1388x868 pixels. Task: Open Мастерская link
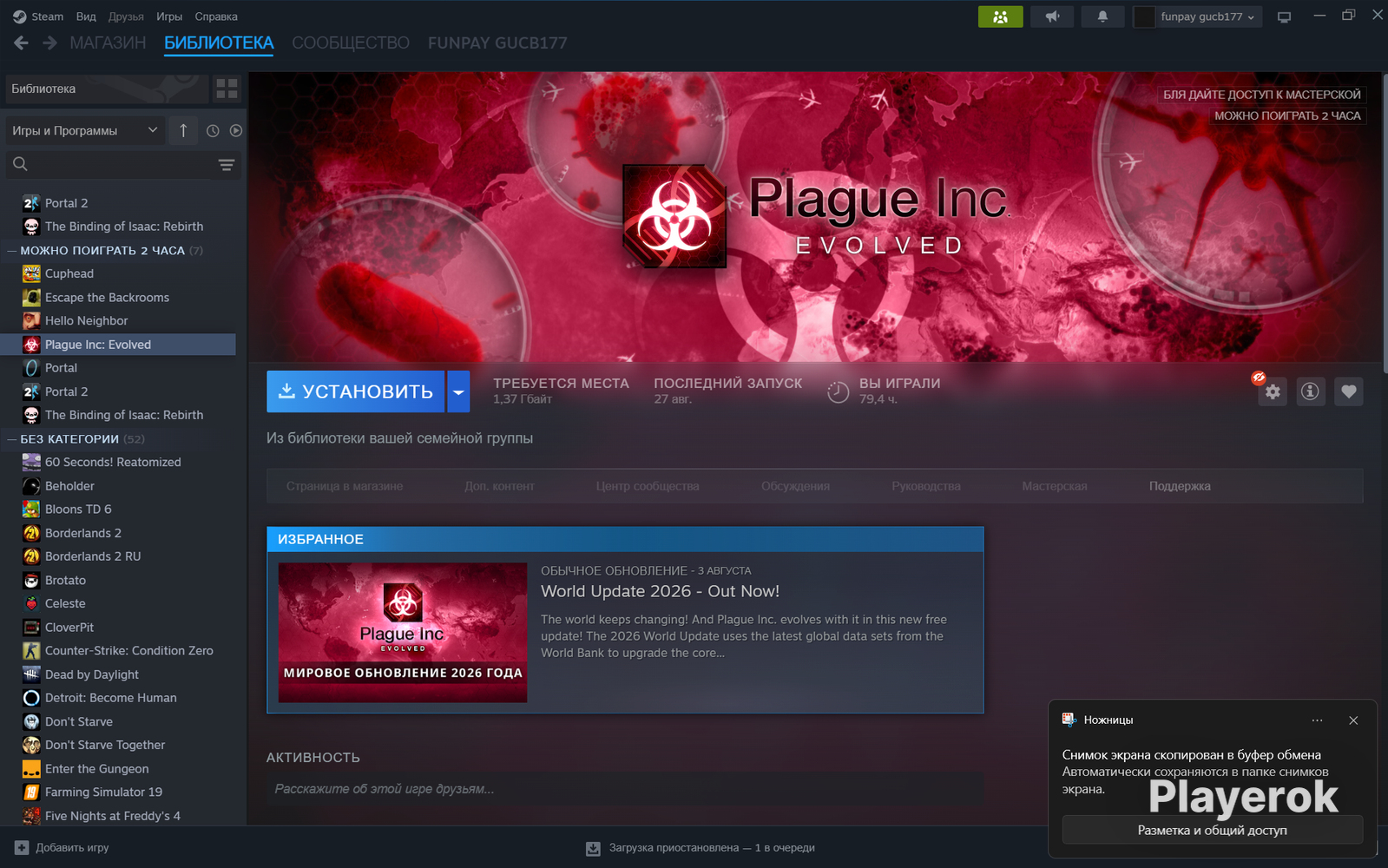point(1055,486)
